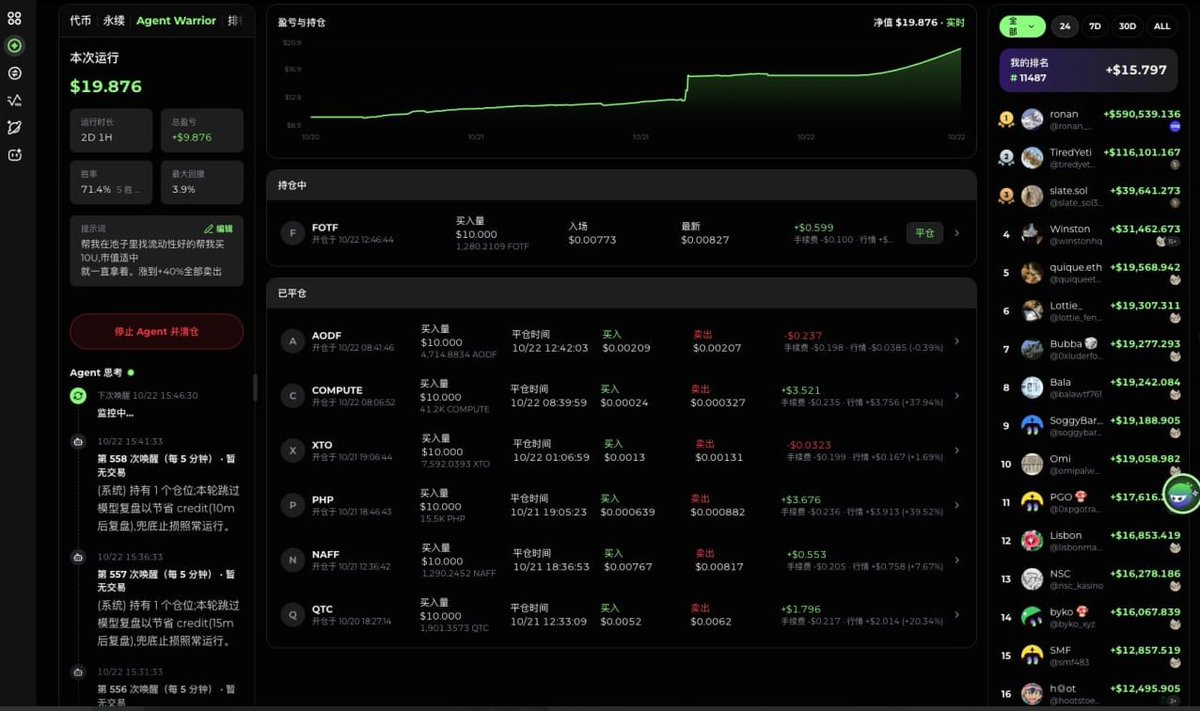Open byko's profile avatar

click(1032, 617)
